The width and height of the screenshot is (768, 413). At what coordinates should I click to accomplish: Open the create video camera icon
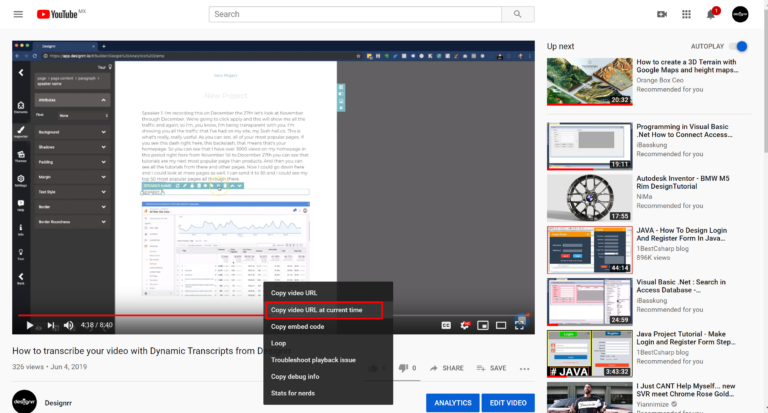(x=662, y=14)
